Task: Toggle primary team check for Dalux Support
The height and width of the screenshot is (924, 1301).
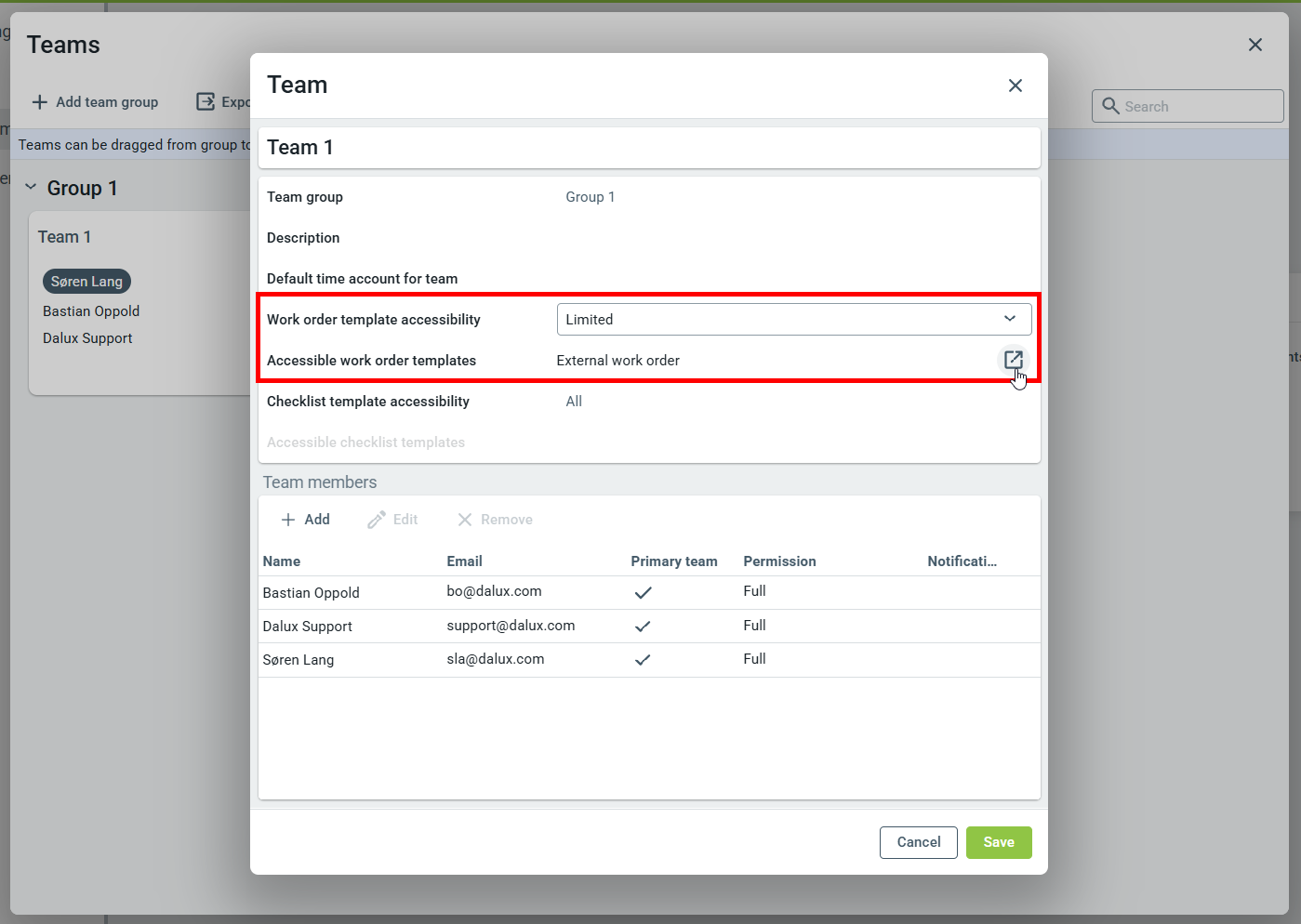Action: (643, 627)
